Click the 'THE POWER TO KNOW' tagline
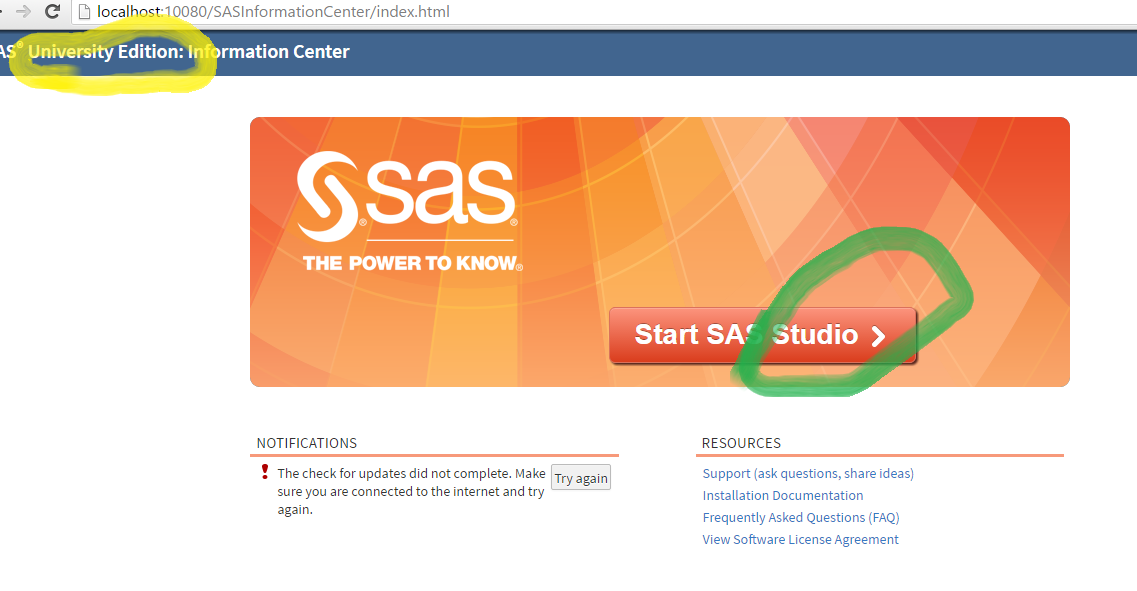The height and width of the screenshot is (591, 1137). tap(413, 263)
